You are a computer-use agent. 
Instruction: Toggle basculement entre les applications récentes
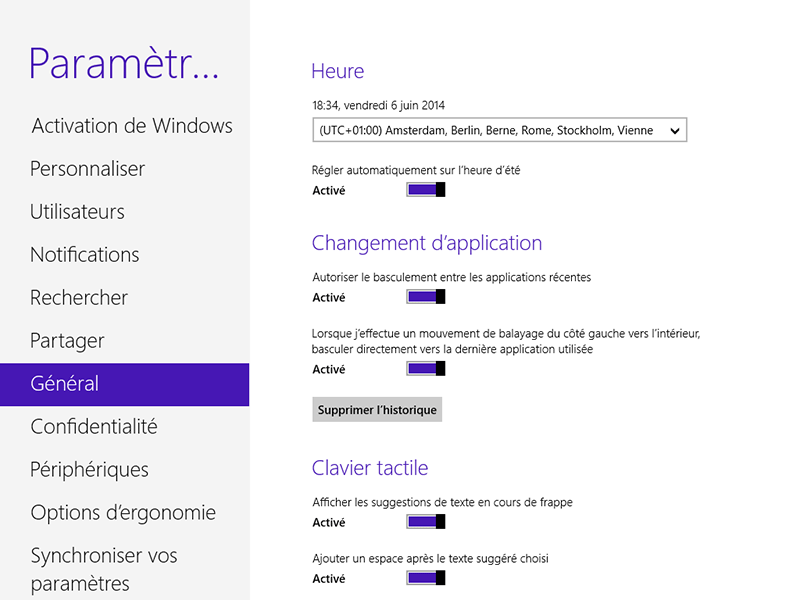coord(425,297)
